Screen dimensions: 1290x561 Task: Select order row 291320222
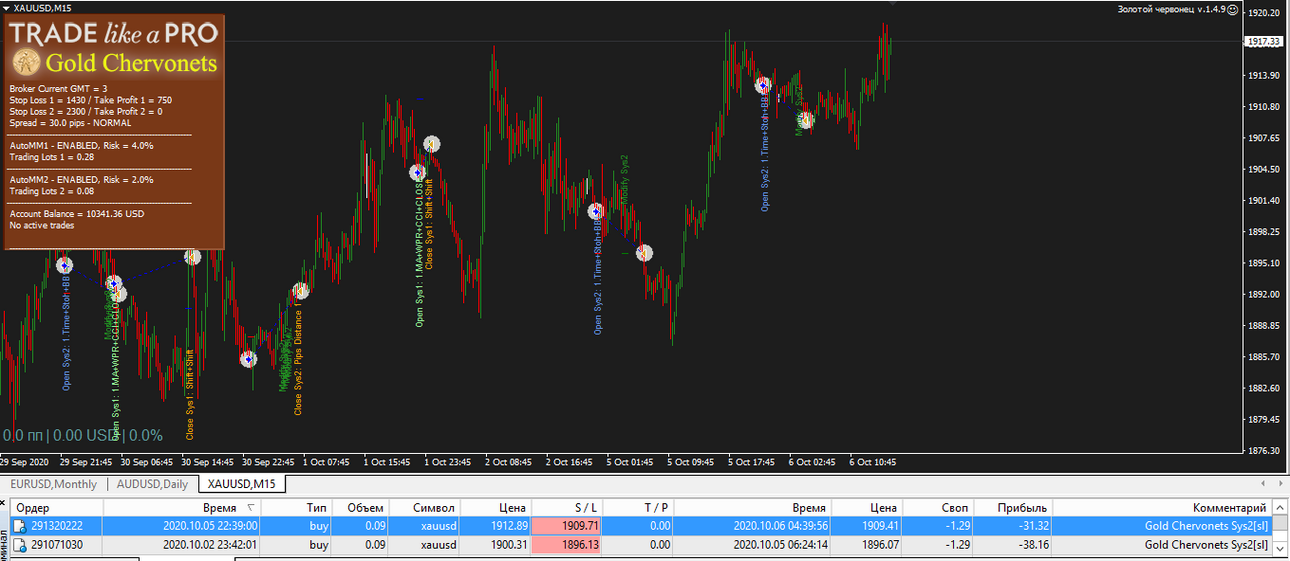[641, 525]
